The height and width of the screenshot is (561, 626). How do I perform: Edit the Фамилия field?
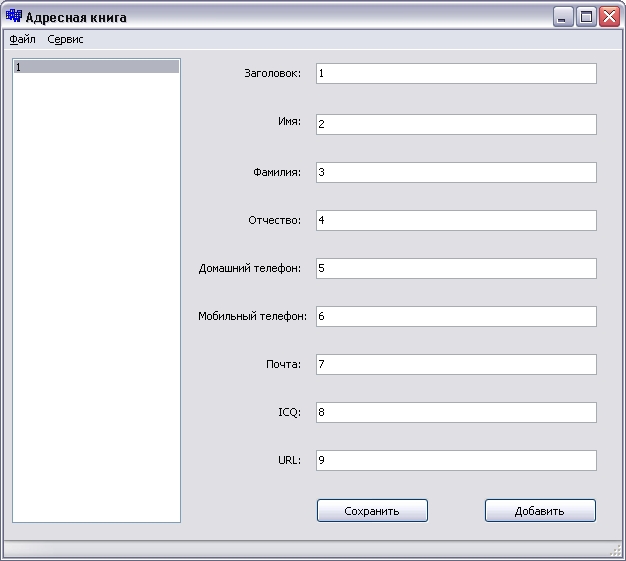[x=456, y=172]
